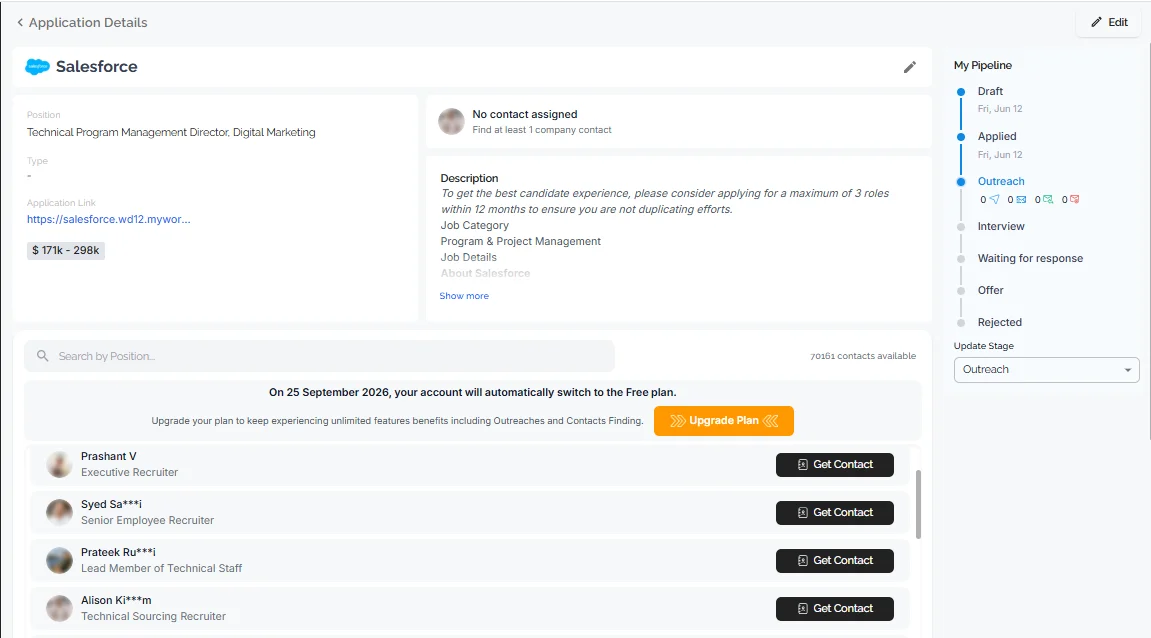This screenshot has height=638, width=1151.
Task: Focus the Search by Position field
Action: 319,356
